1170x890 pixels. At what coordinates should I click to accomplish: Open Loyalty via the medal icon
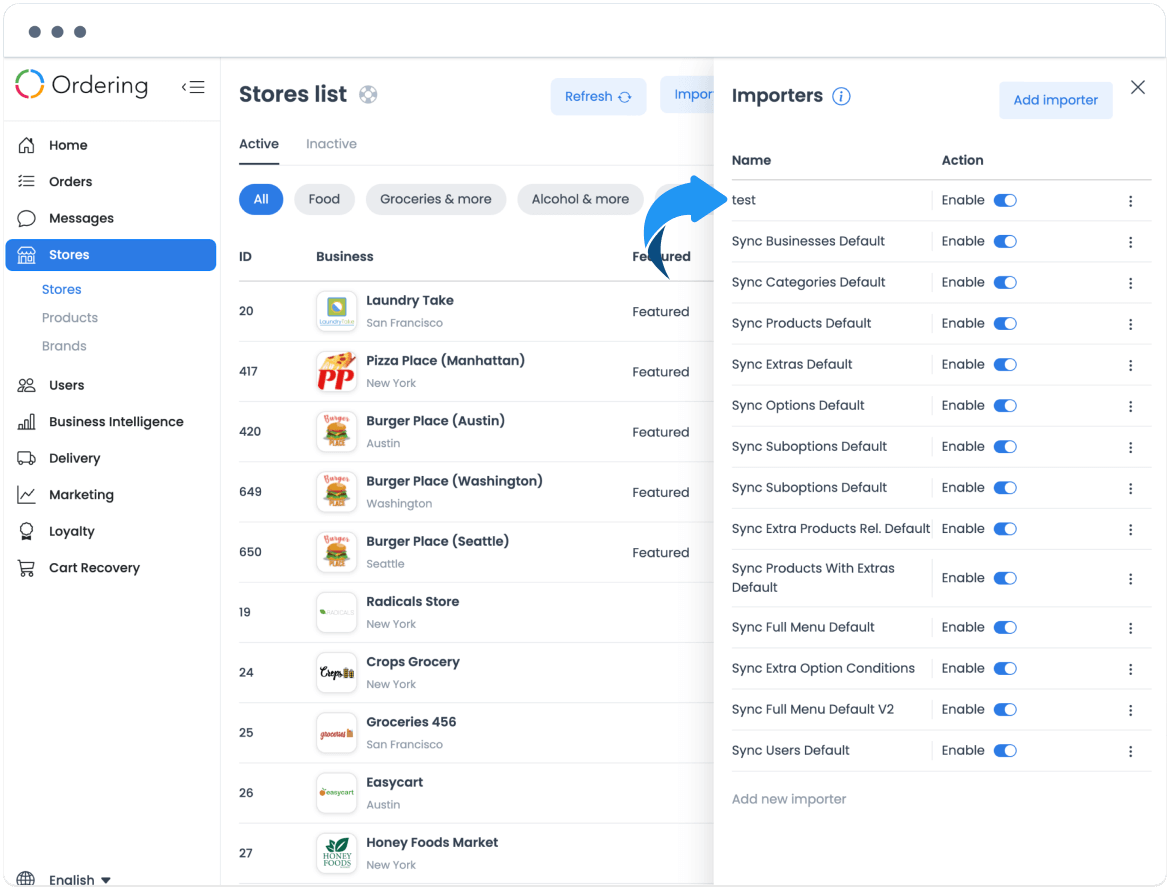[x=26, y=531]
